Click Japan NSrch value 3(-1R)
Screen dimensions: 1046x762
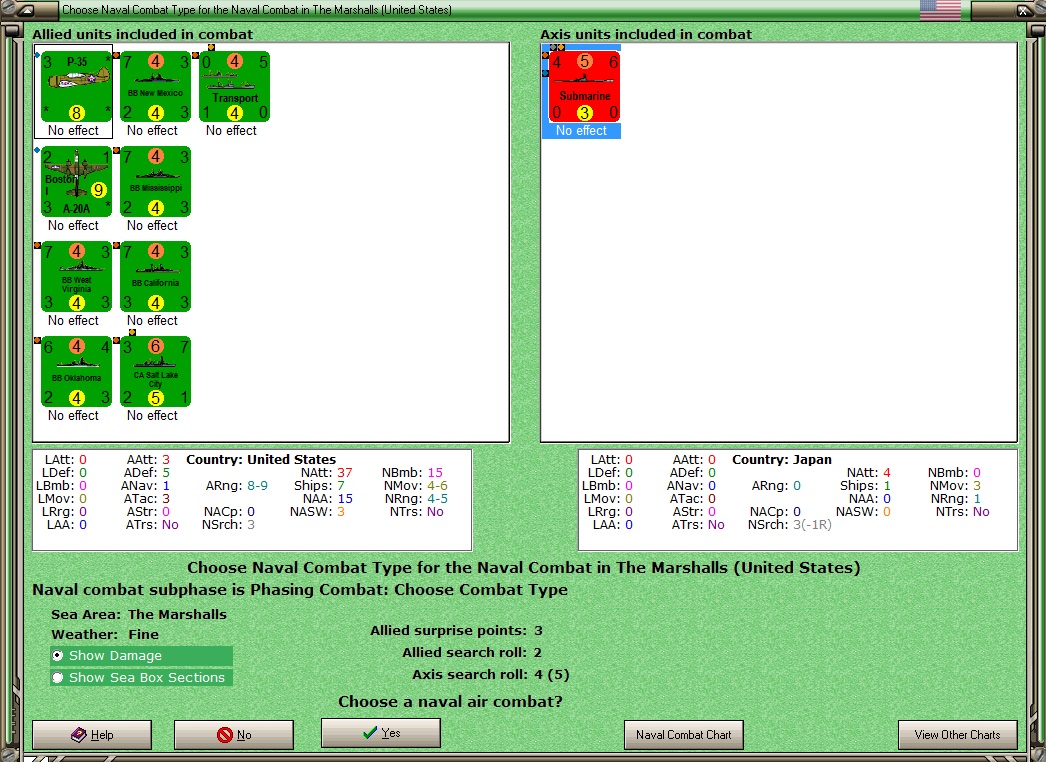[812, 524]
